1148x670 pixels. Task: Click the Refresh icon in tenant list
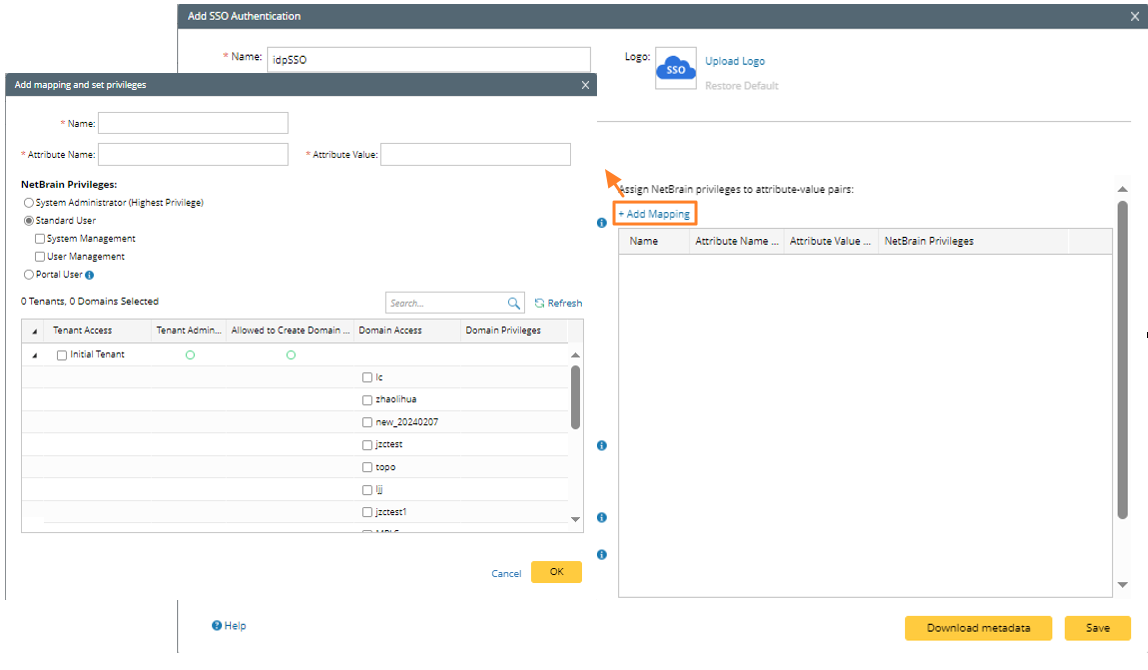tap(540, 303)
